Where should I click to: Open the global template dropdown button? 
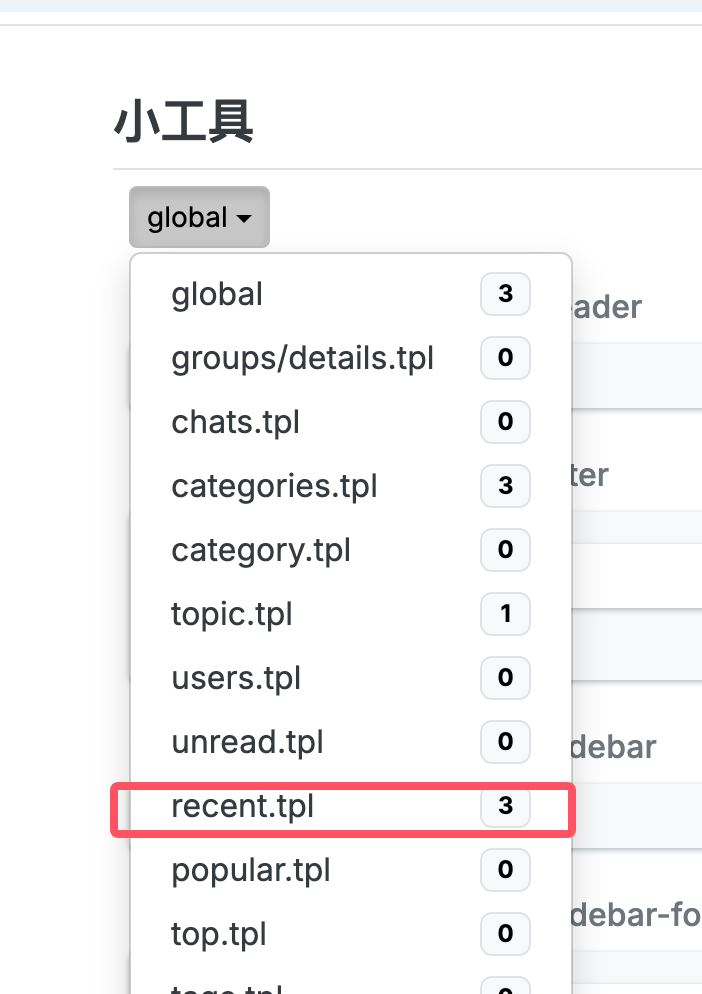[x=198, y=217]
